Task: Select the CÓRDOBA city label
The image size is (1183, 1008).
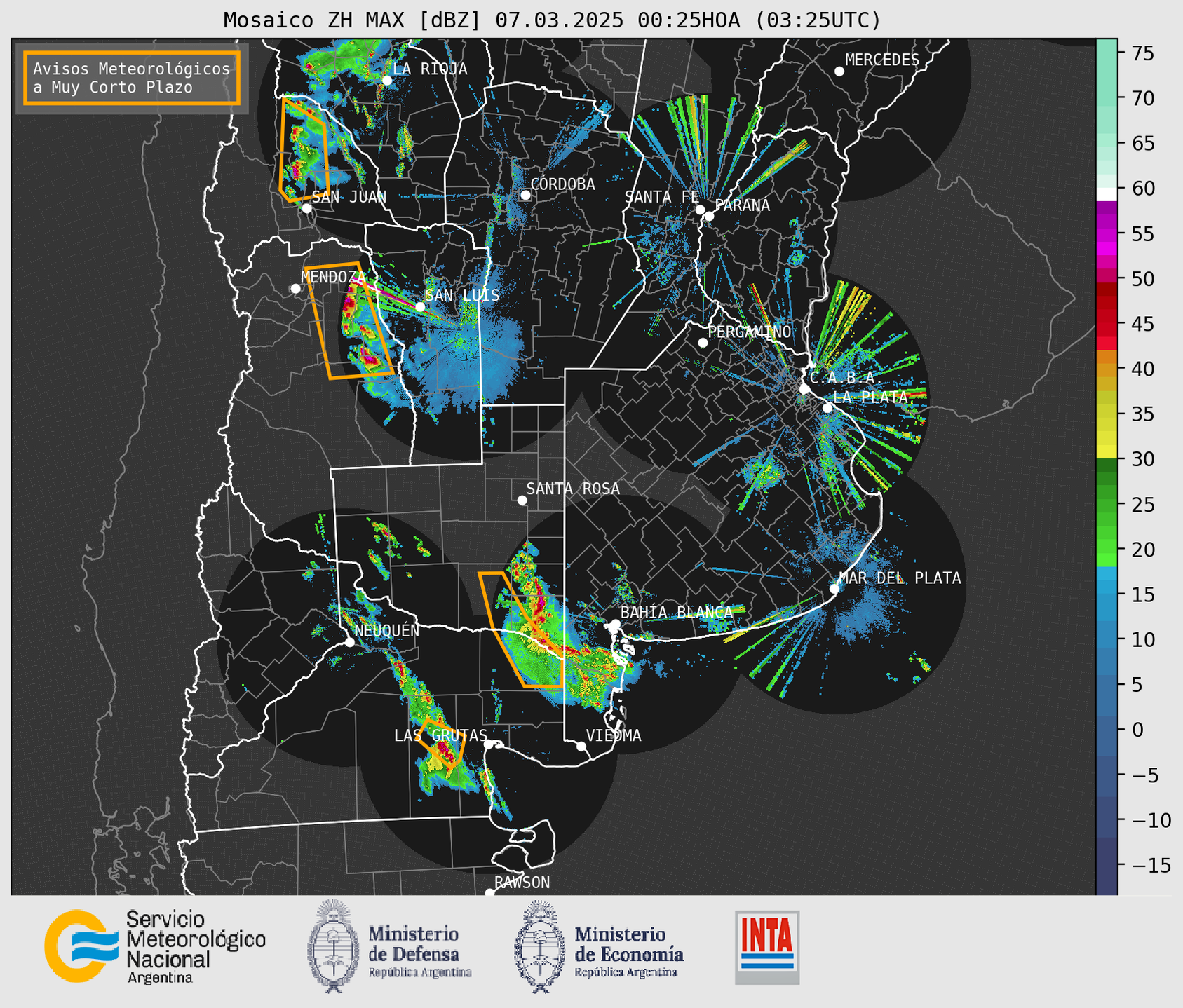Action: coord(562,184)
